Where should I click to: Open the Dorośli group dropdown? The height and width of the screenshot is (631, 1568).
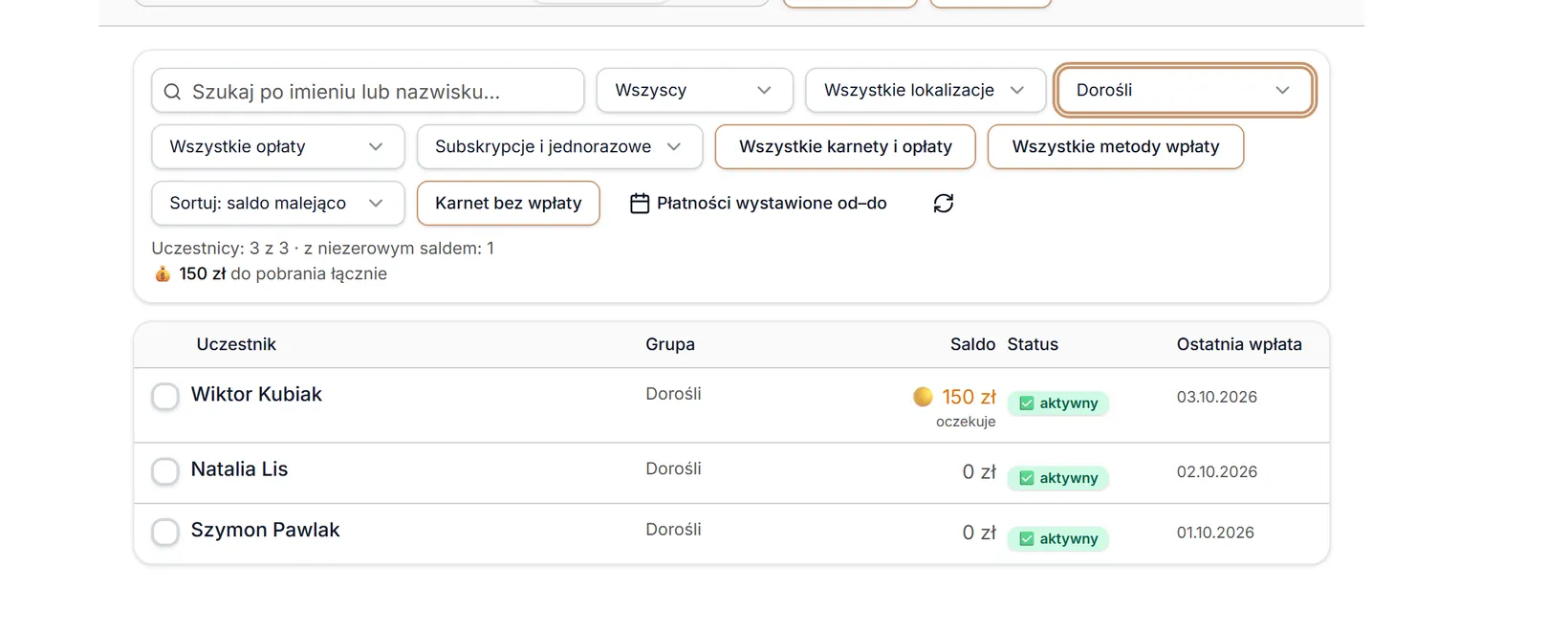click(1185, 90)
